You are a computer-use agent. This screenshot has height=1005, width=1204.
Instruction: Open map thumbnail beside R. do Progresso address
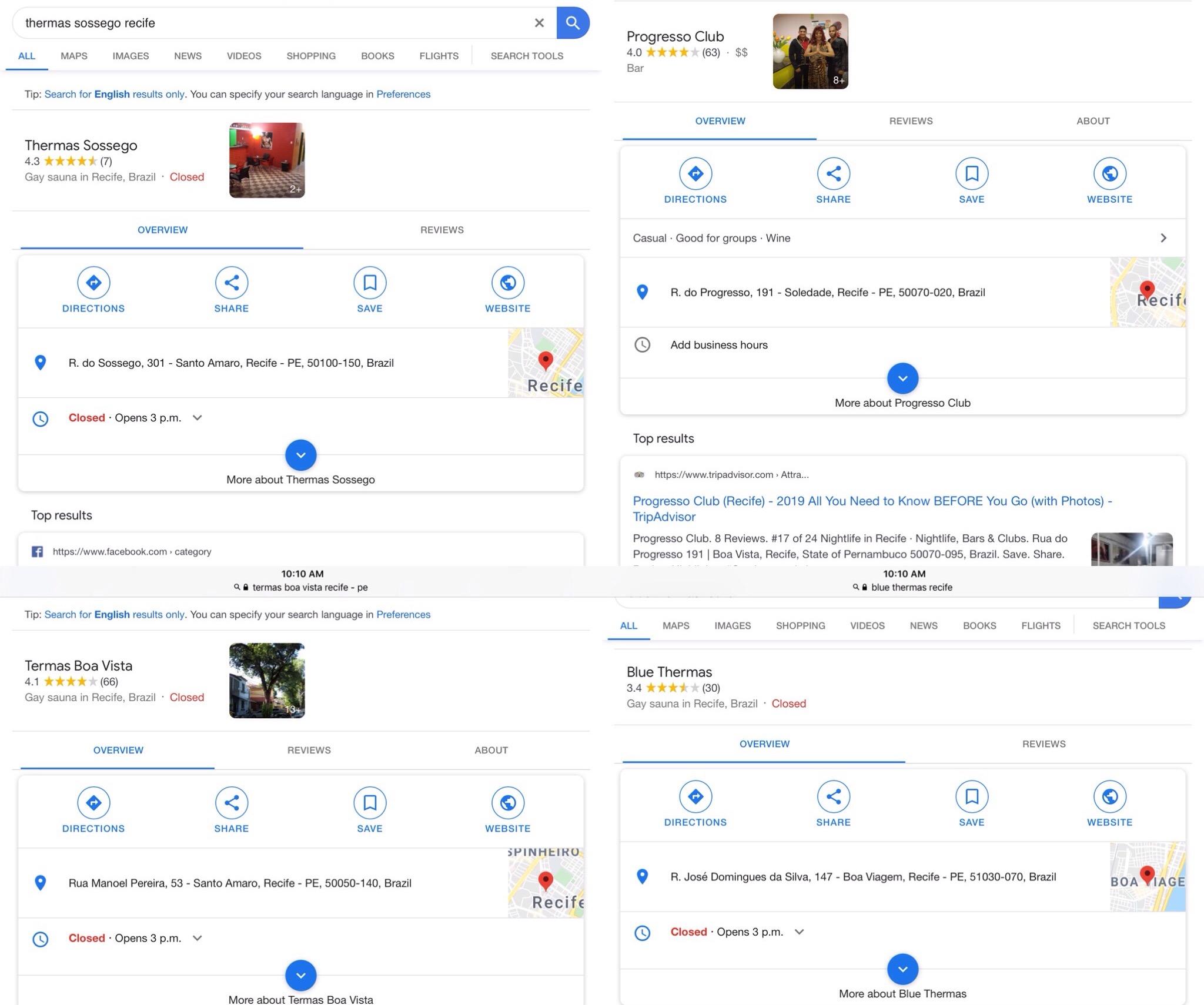(x=1148, y=292)
